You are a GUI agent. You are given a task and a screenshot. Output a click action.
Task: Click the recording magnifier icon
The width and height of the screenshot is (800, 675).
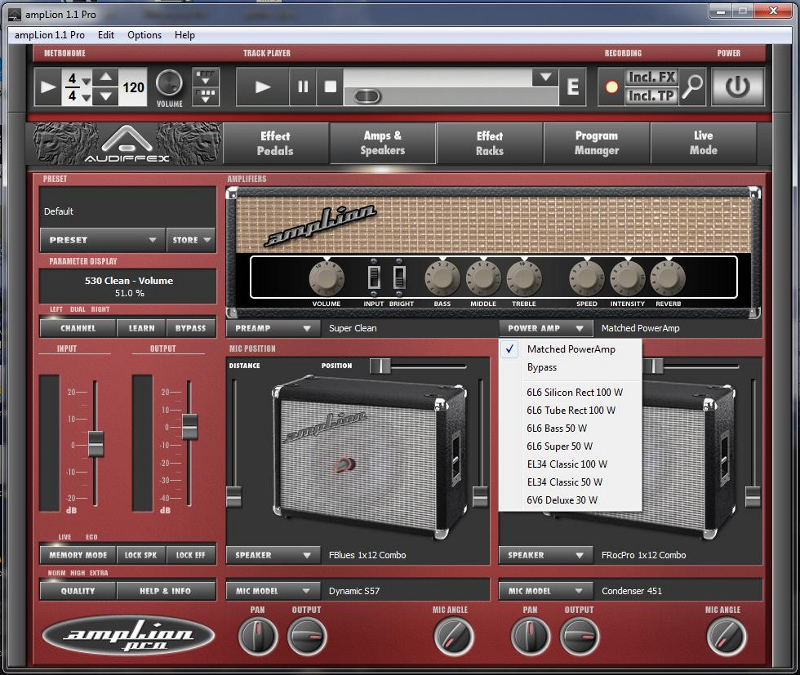pos(692,87)
